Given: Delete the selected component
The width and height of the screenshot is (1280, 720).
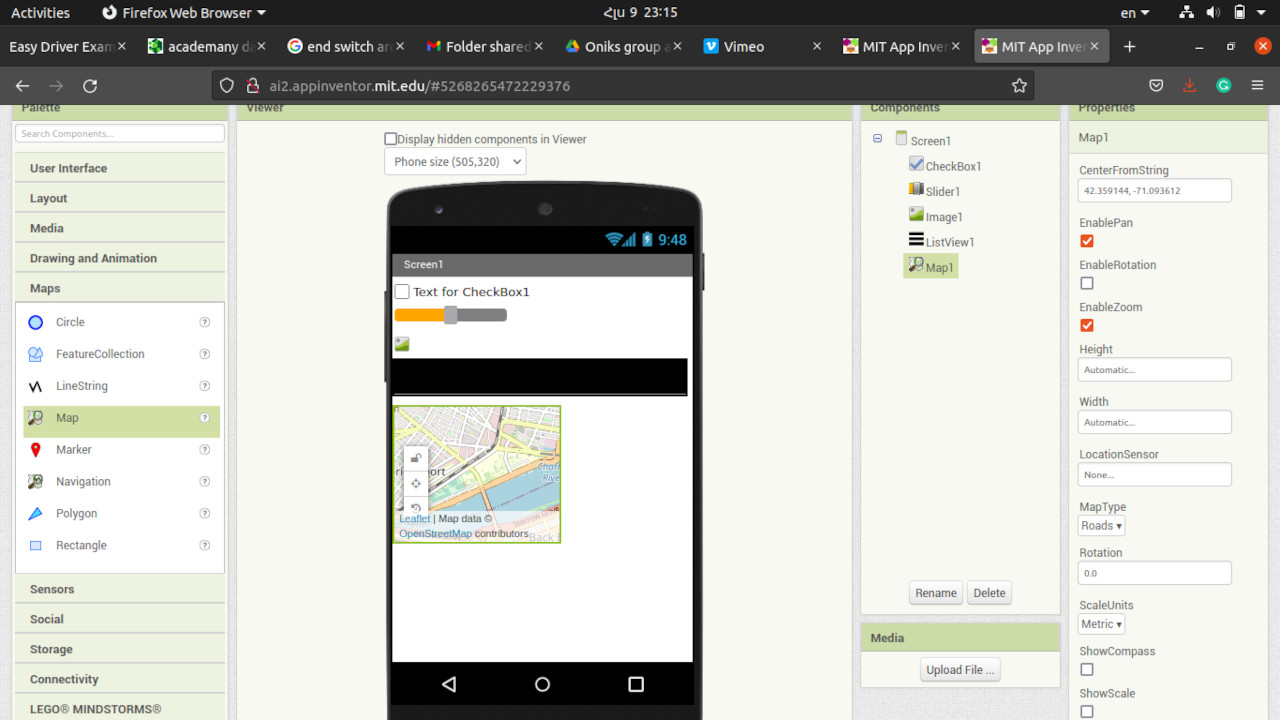Looking at the screenshot, I should (x=989, y=593).
